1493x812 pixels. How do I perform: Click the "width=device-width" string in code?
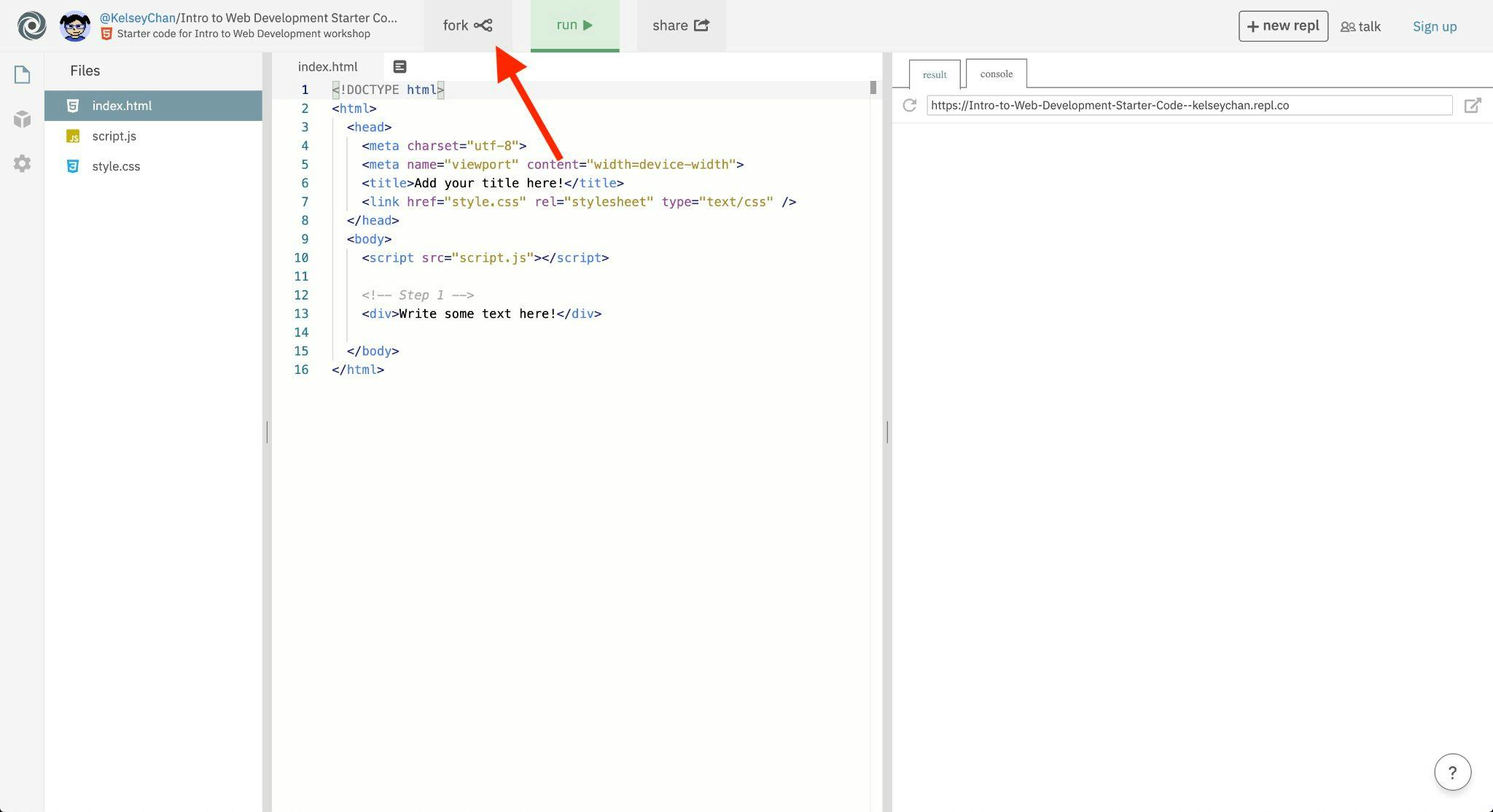click(661, 165)
